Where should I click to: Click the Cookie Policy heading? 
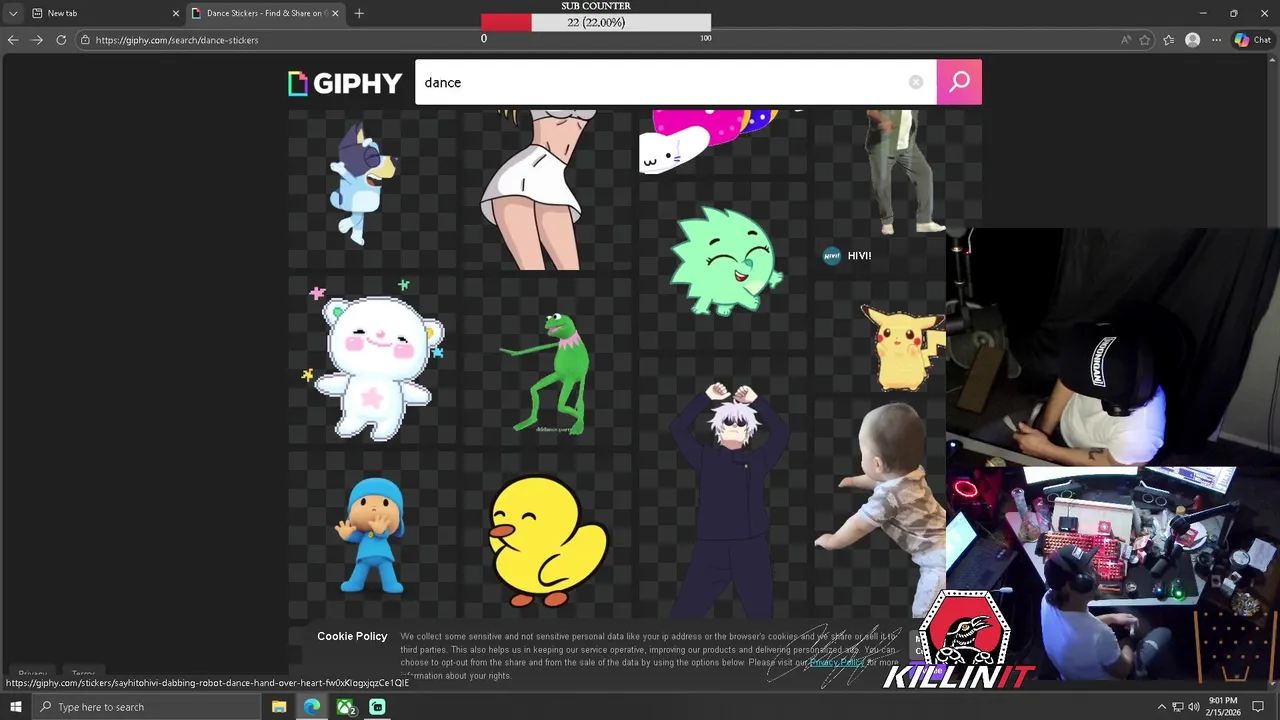[352, 636]
